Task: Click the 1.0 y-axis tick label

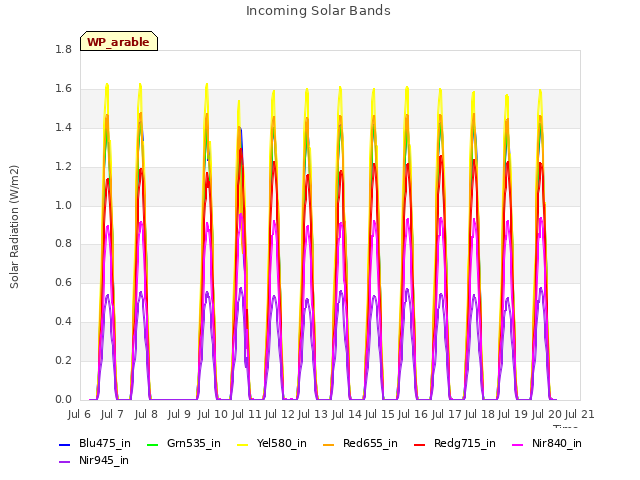Action: [x=63, y=205]
